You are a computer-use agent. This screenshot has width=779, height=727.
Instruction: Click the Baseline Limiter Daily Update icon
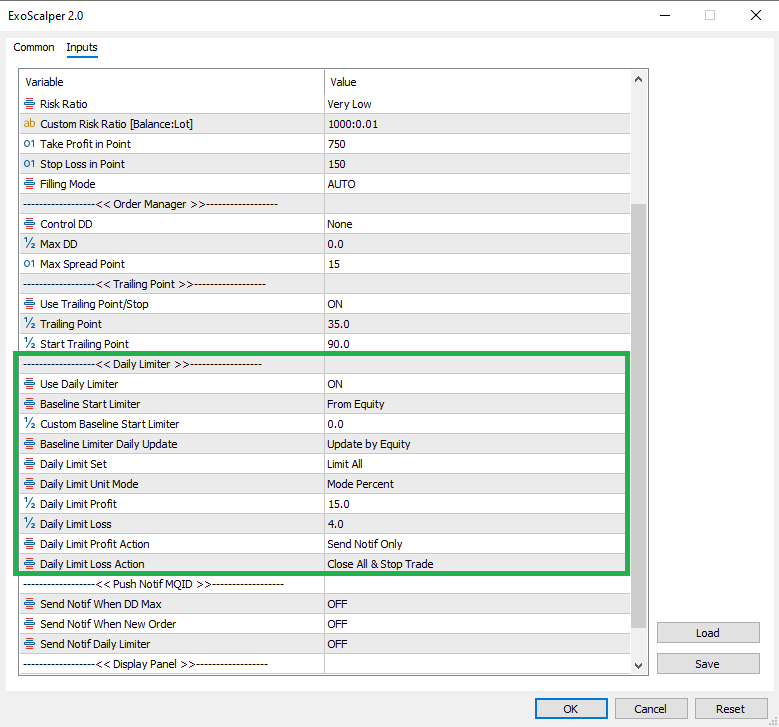(29, 444)
